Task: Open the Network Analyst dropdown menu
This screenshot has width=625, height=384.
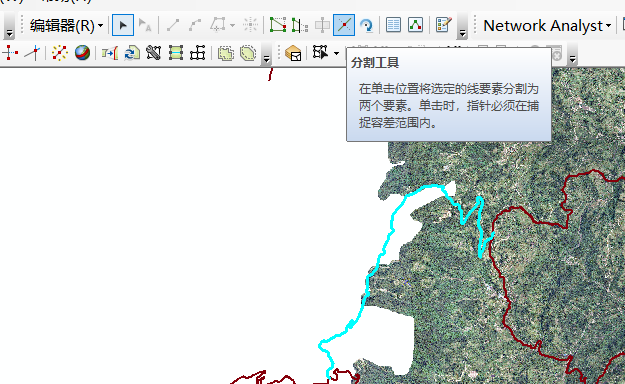Action: click(x=547, y=26)
